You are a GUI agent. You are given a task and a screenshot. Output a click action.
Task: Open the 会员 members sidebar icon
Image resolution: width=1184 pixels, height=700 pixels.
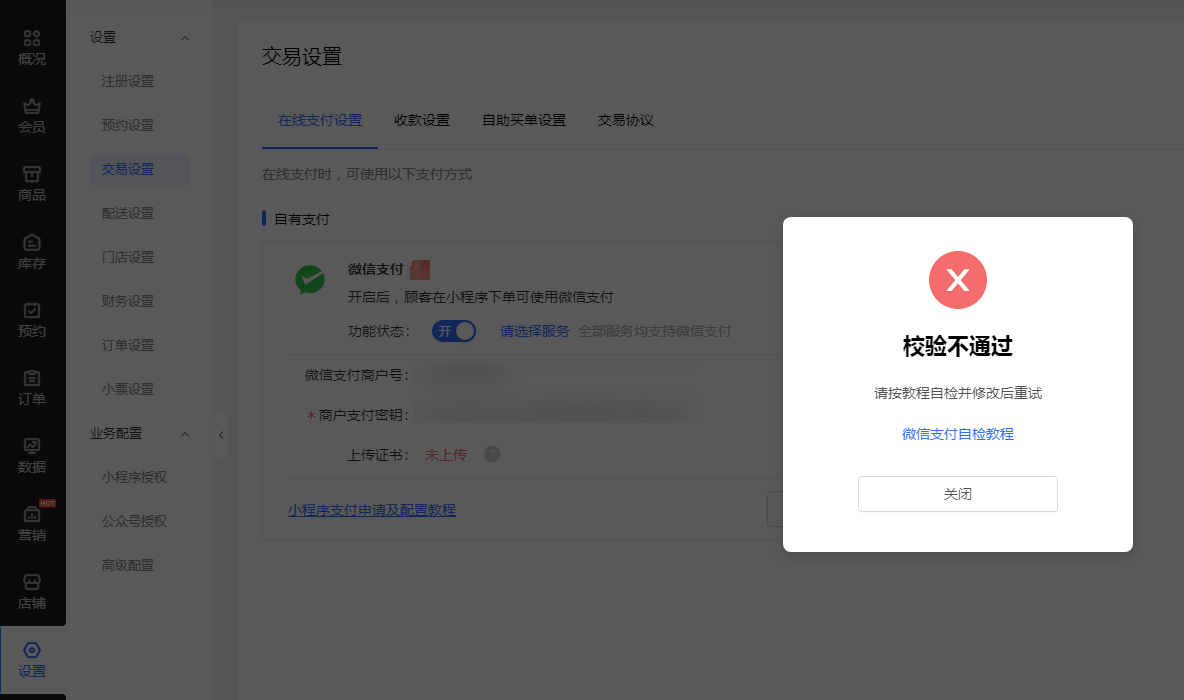point(32,116)
